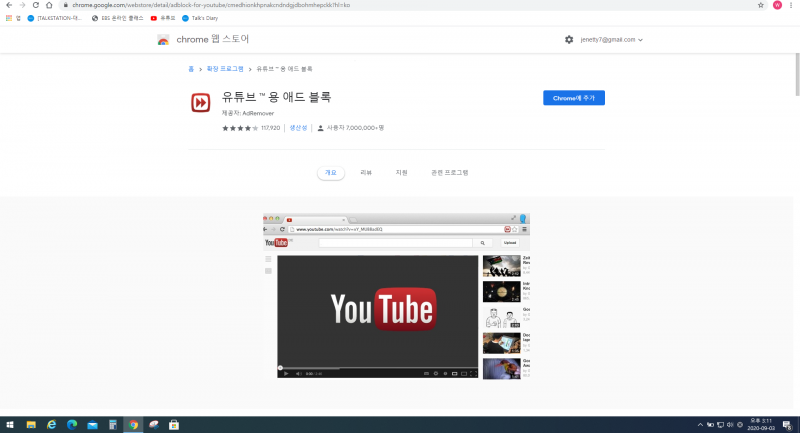Follow the 확장 프로그램 breadcrumb link
The width and height of the screenshot is (800, 433).
(225, 69)
